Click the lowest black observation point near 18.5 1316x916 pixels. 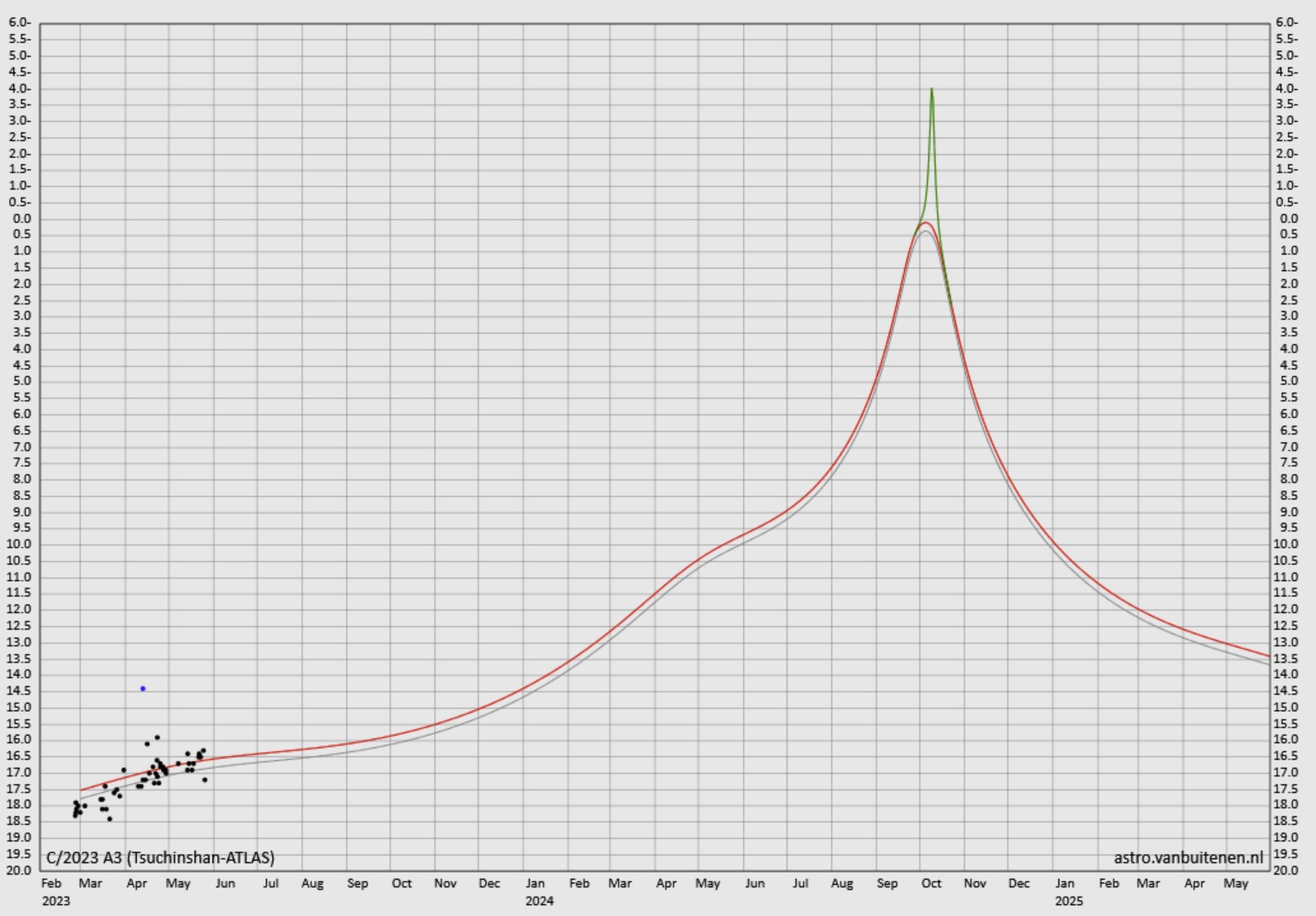pos(109,819)
